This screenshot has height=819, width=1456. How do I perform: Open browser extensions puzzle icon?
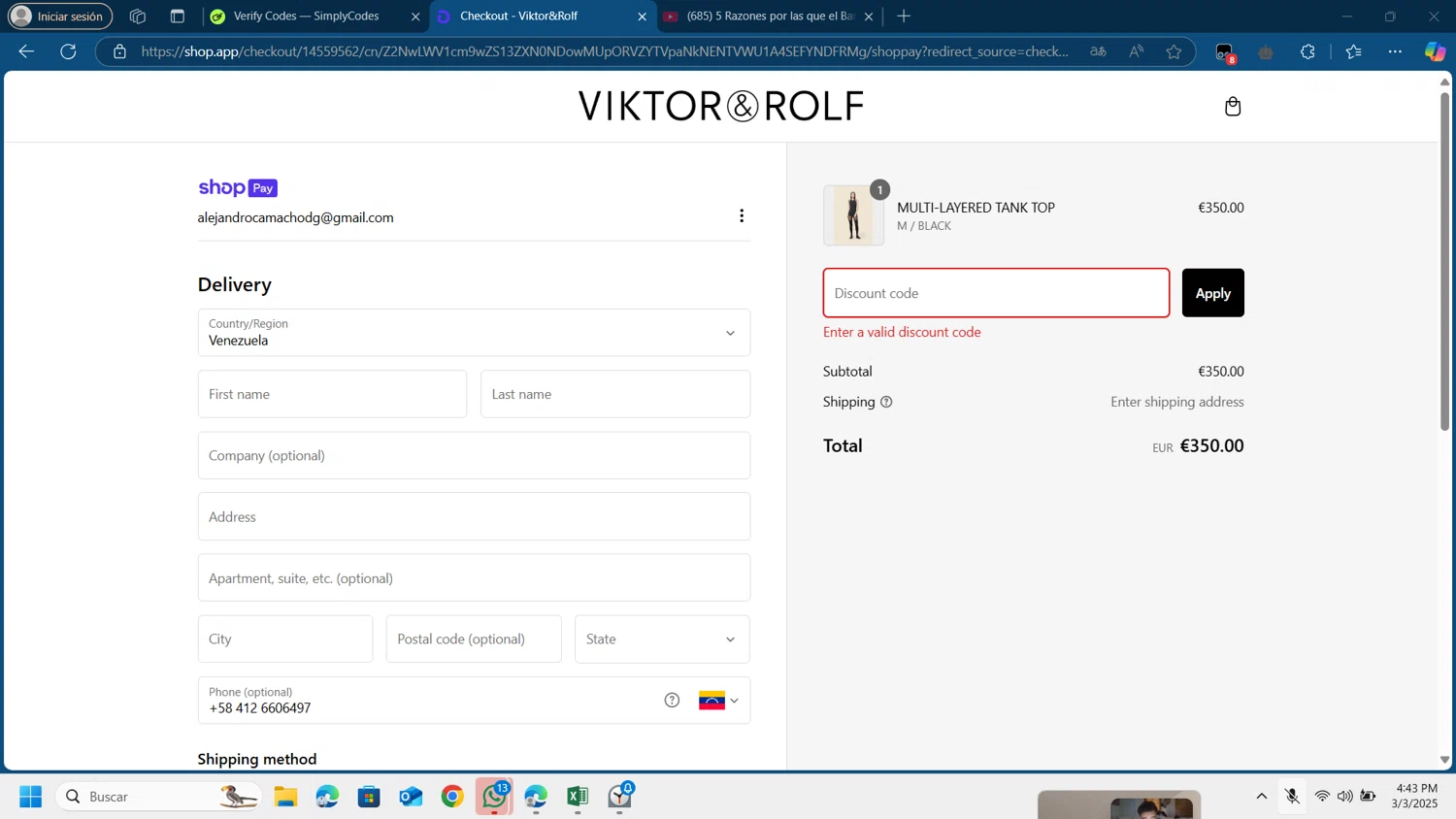1307,51
